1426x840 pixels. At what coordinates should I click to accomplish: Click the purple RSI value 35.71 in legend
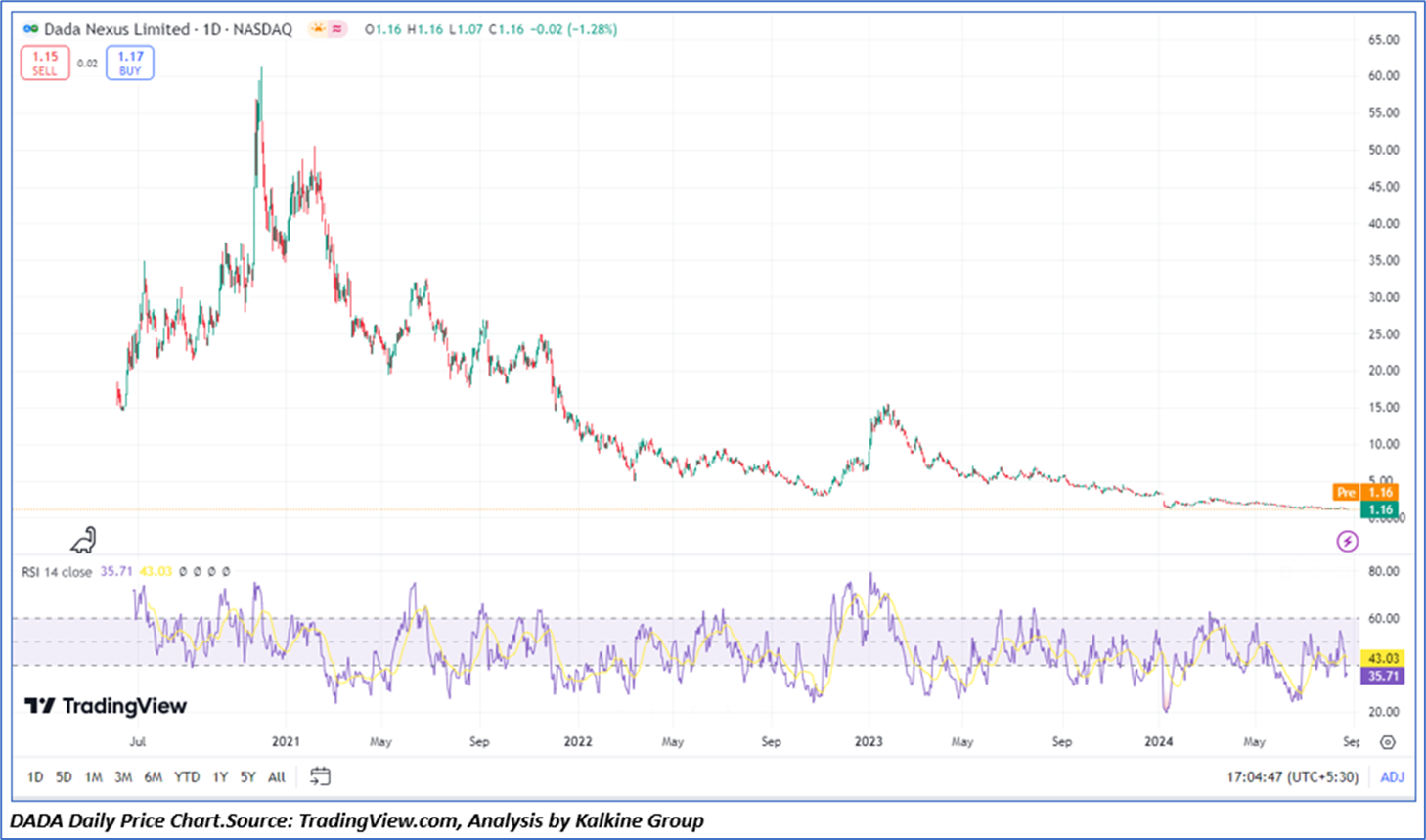(x=116, y=572)
